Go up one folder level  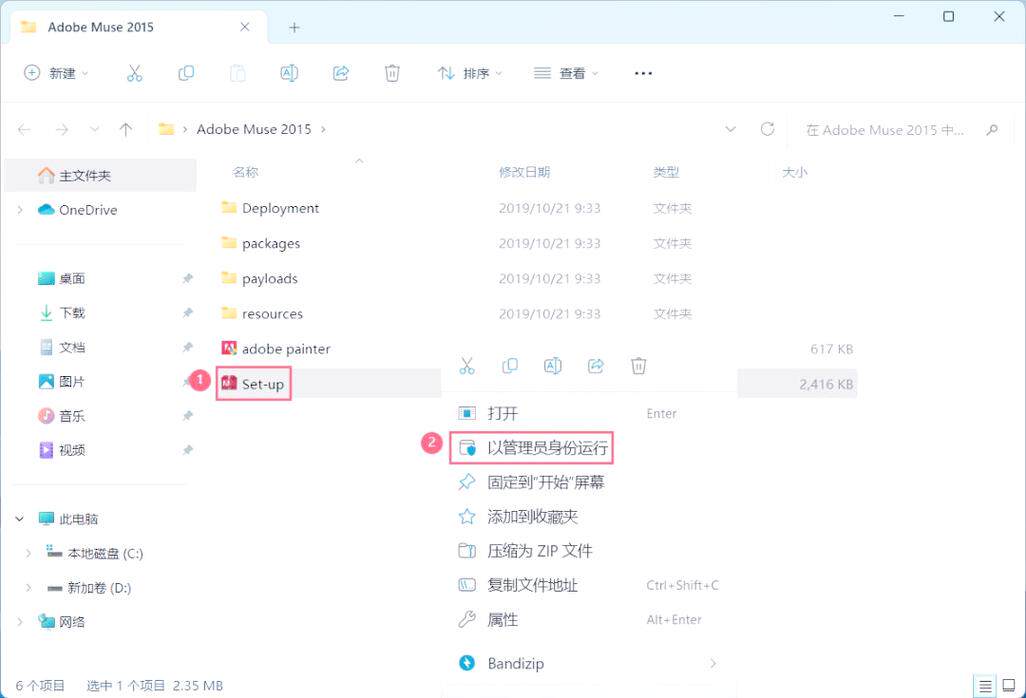tap(126, 130)
